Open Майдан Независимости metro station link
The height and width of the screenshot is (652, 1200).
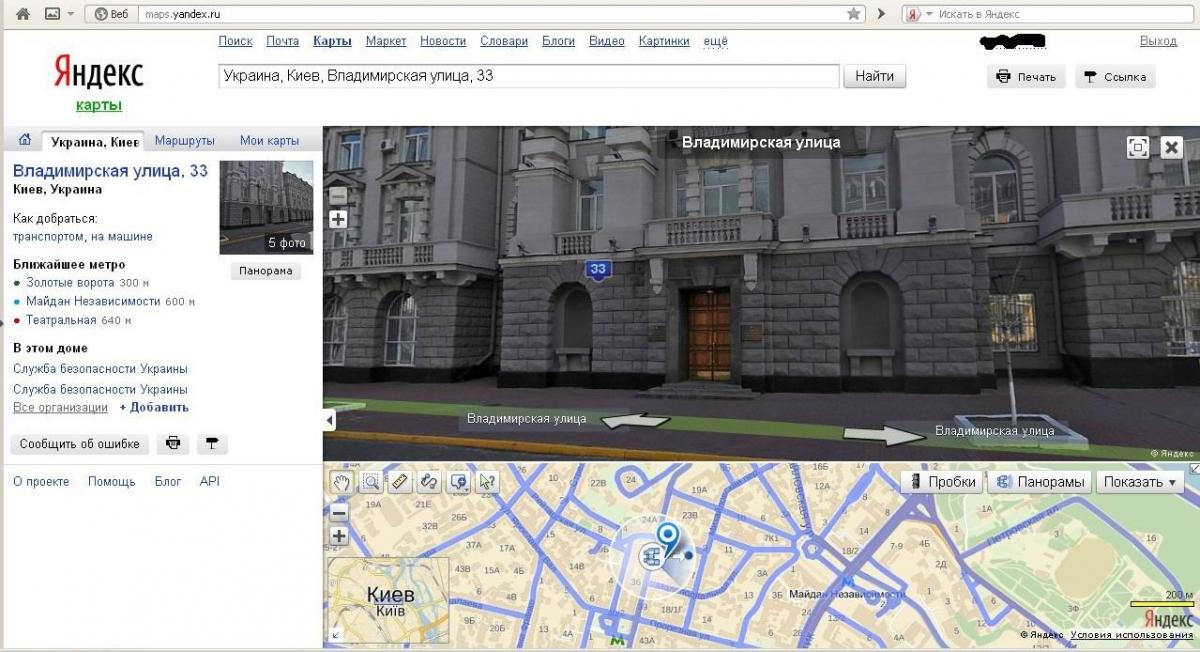93,301
